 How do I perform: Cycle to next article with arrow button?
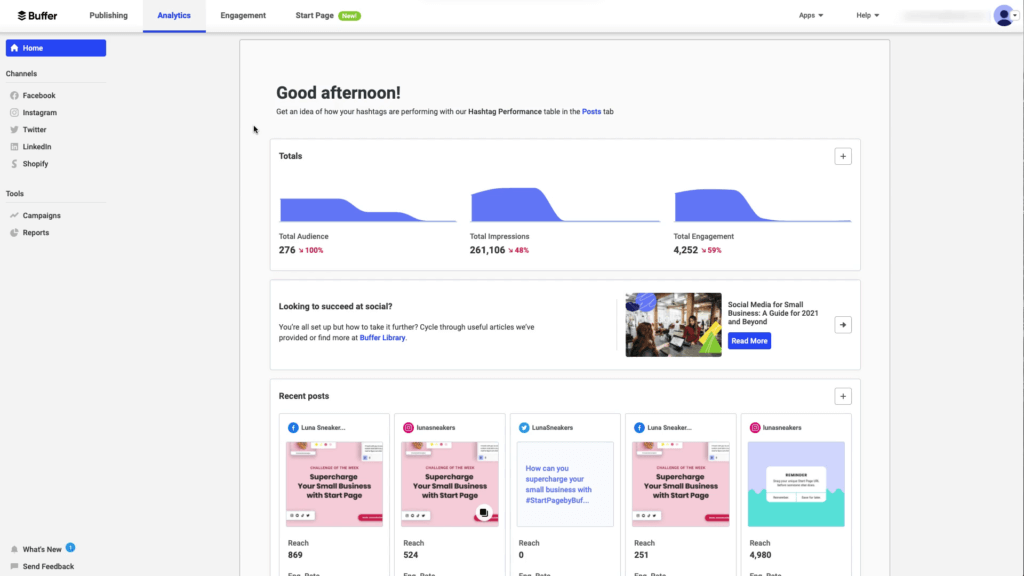click(x=842, y=325)
